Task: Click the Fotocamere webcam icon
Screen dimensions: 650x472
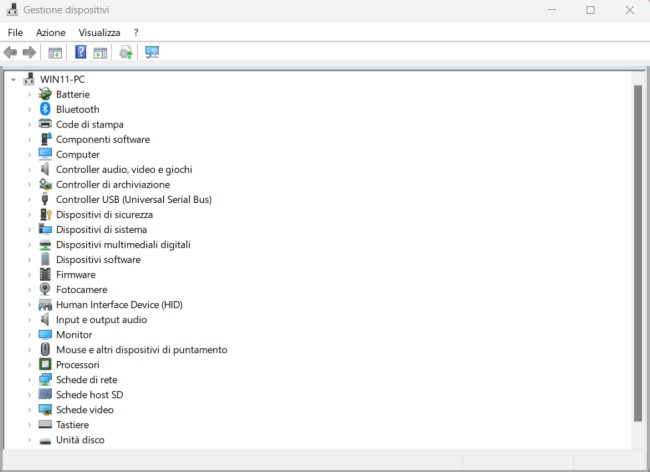Action: (x=45, y=289)
